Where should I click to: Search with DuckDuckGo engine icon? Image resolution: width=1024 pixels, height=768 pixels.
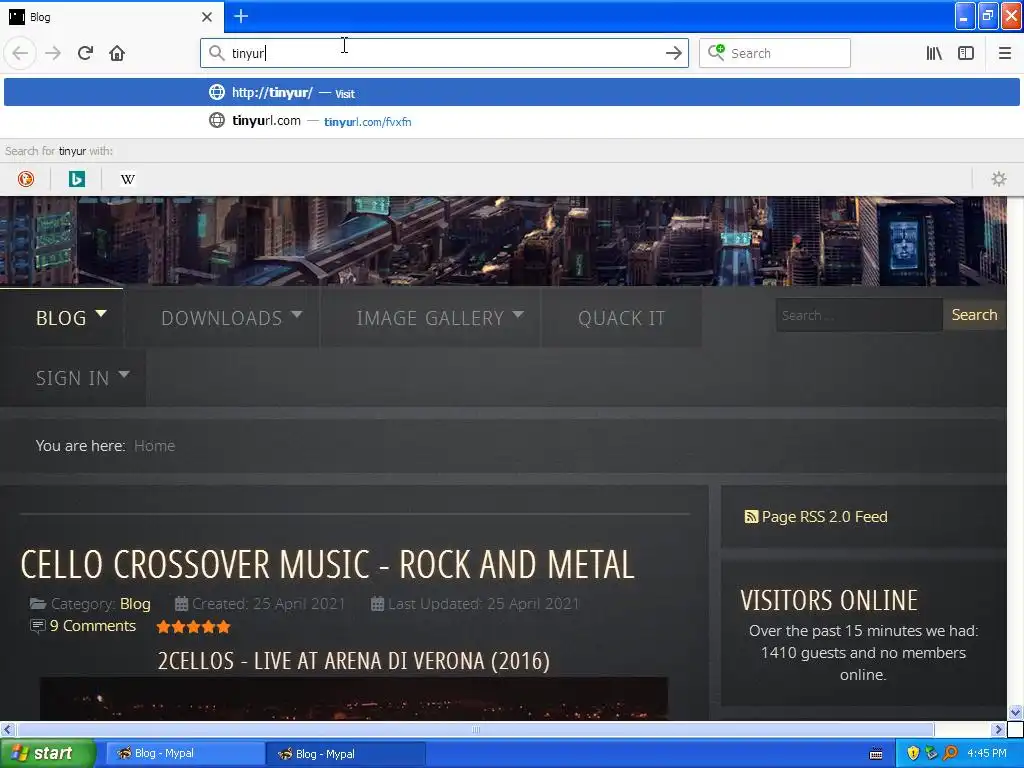click(x=25, y=178)
